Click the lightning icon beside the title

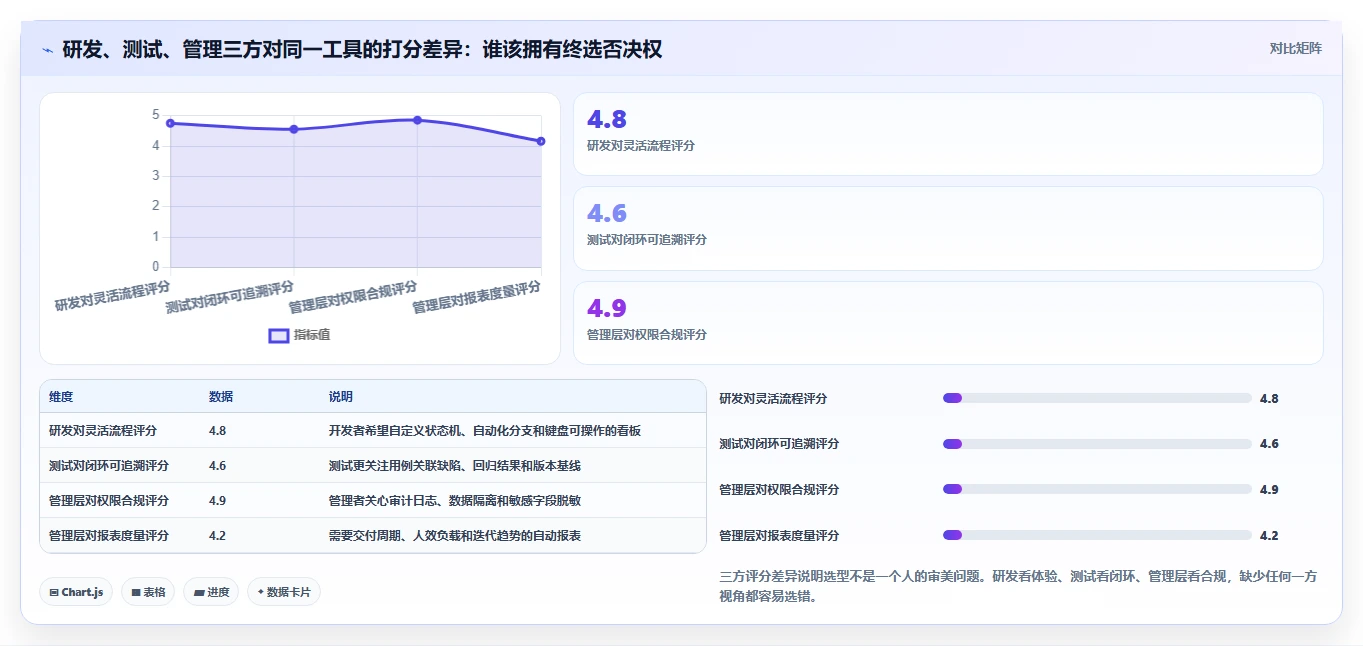pos(47,49)
